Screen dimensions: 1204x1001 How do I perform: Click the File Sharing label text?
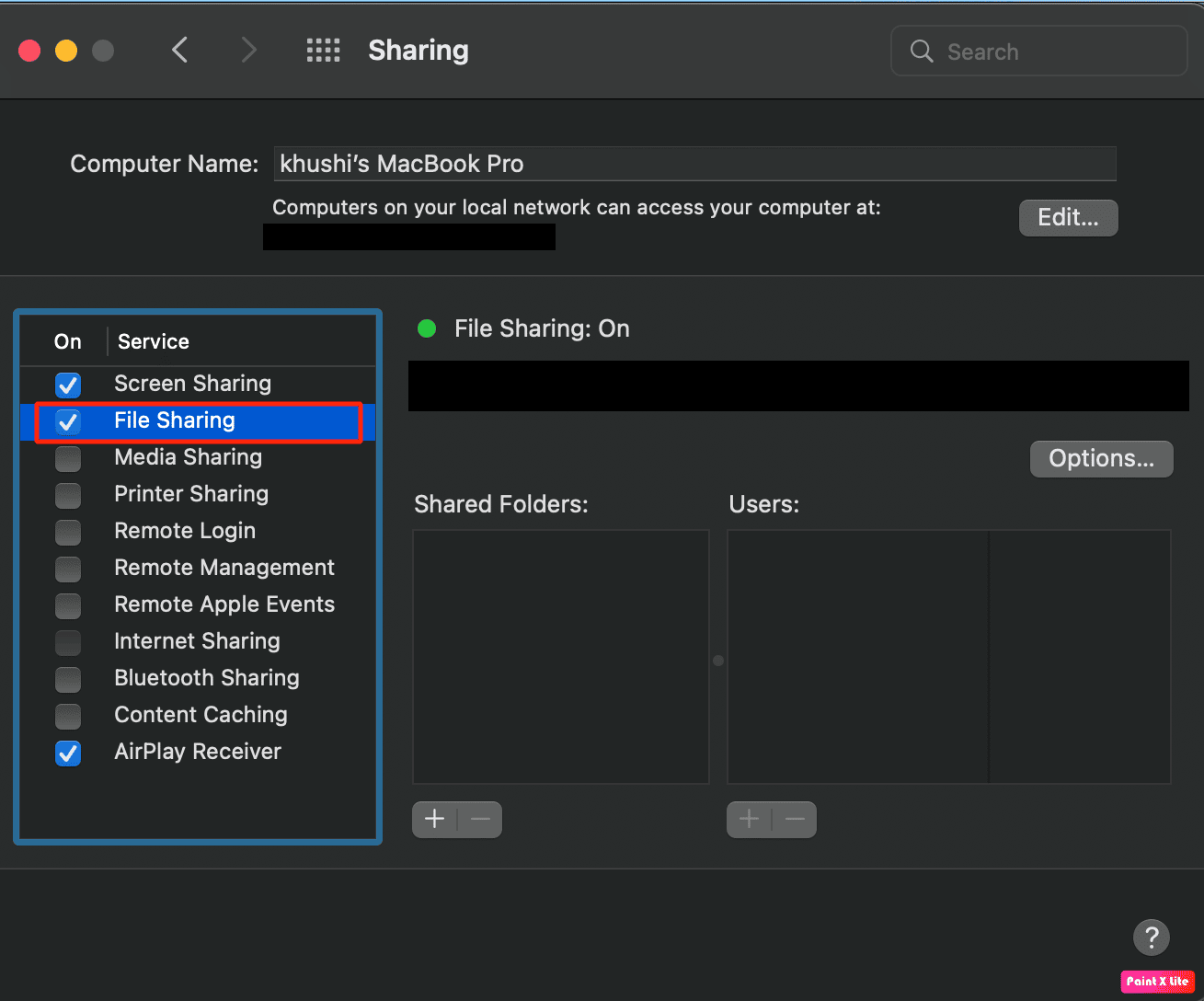pos(175,420)
